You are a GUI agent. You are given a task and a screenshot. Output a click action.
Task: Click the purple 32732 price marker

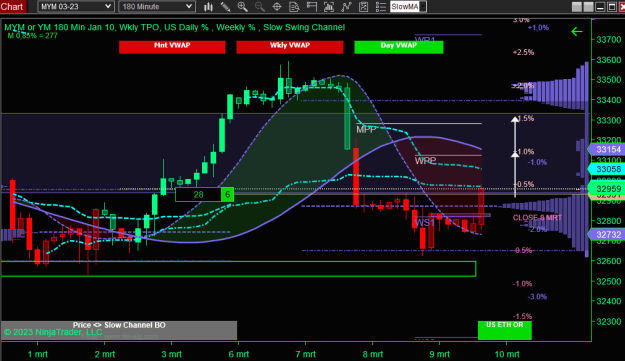point(607,235)
